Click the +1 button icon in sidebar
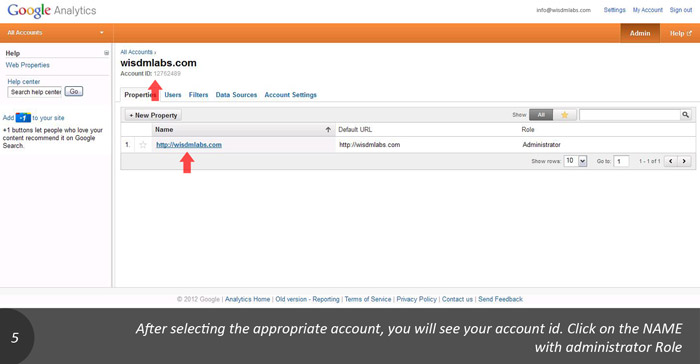The image size is (700, 364). [23, 118]
